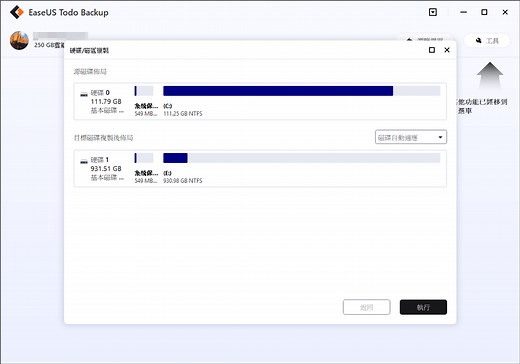Click the 111.25 GB NTFS label
This screenshot has width=520, height=364.
[x=183, y=114]
